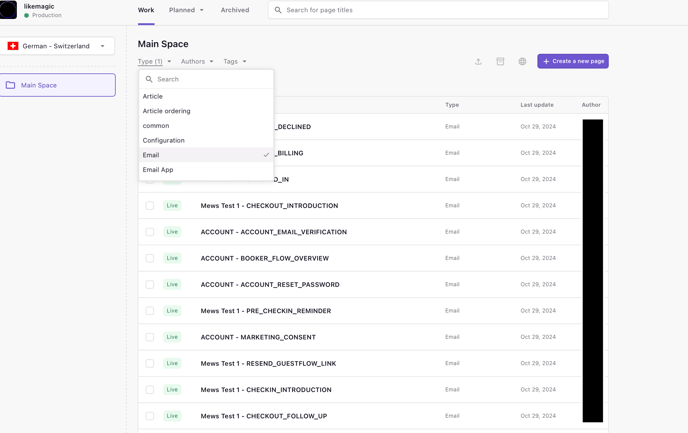
Task: Click the checkmark beside Email option
Action: point(266,155)
